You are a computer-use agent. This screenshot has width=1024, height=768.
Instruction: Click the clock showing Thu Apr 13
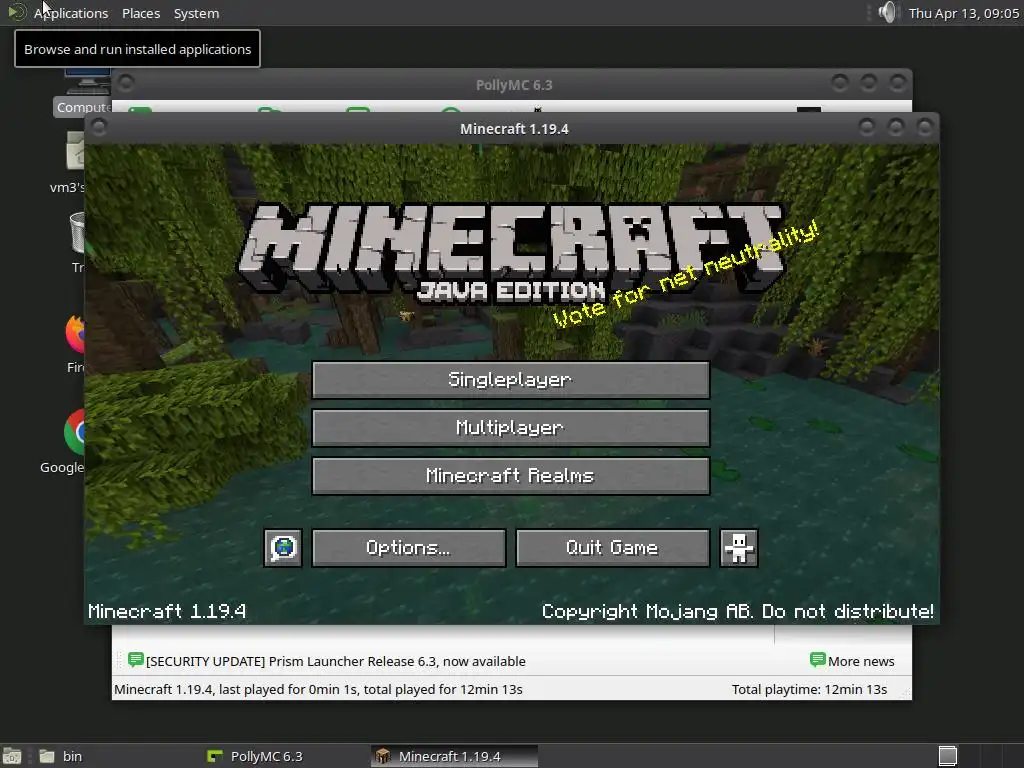tap(964, 13)
